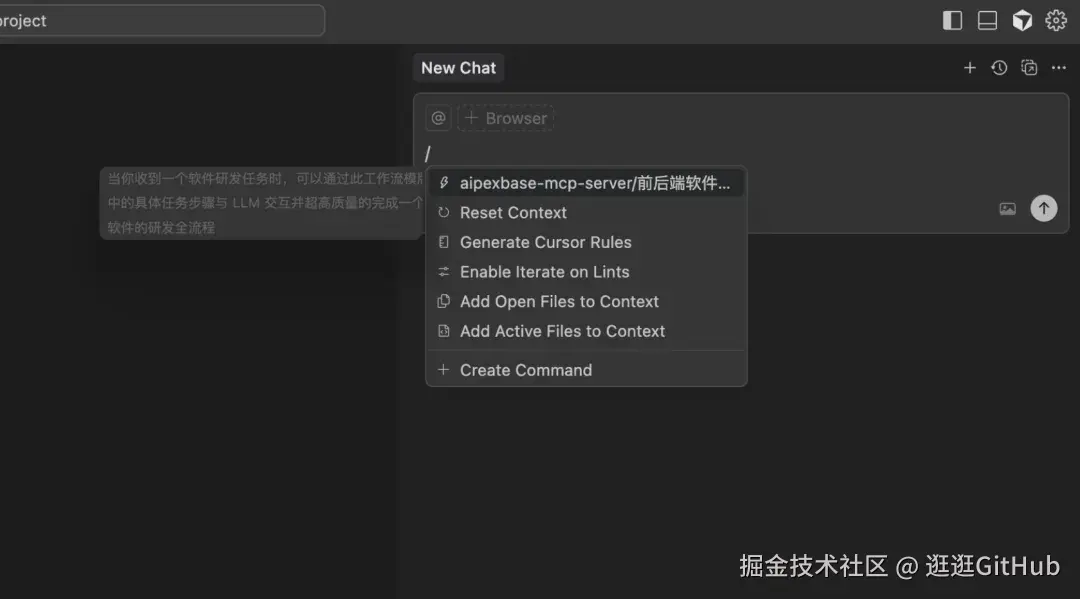The width and height of the screenshot is (1080, 599).
Task: Open settings with the gear icon
Action: click(x=1057, y=19)
